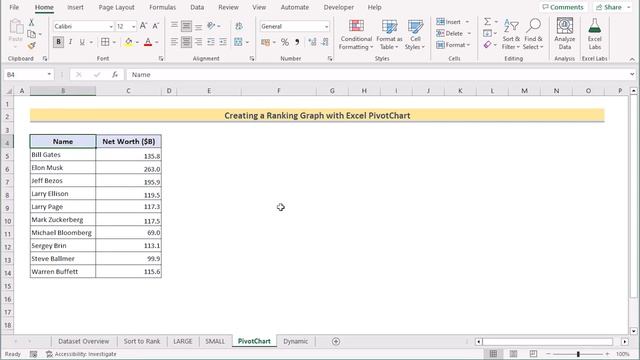Open the Font size dropdown

[x=133, y=27]
